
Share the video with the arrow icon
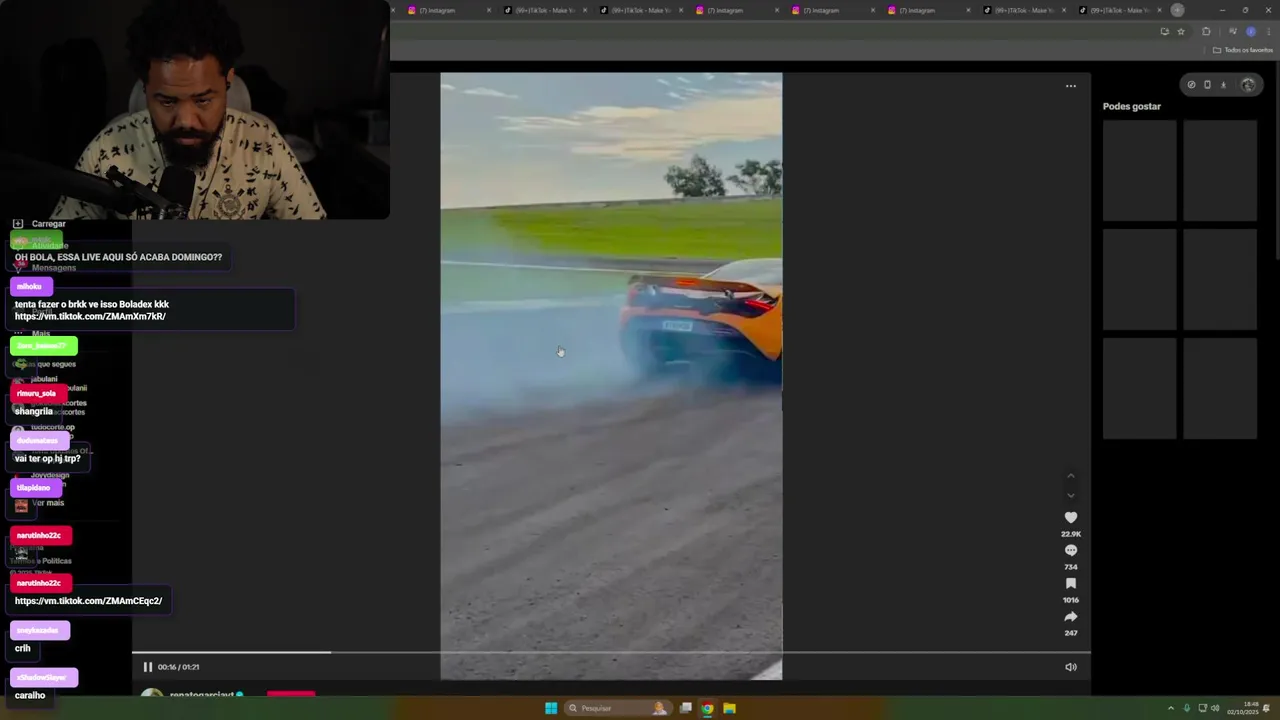tap(1071, 616)
